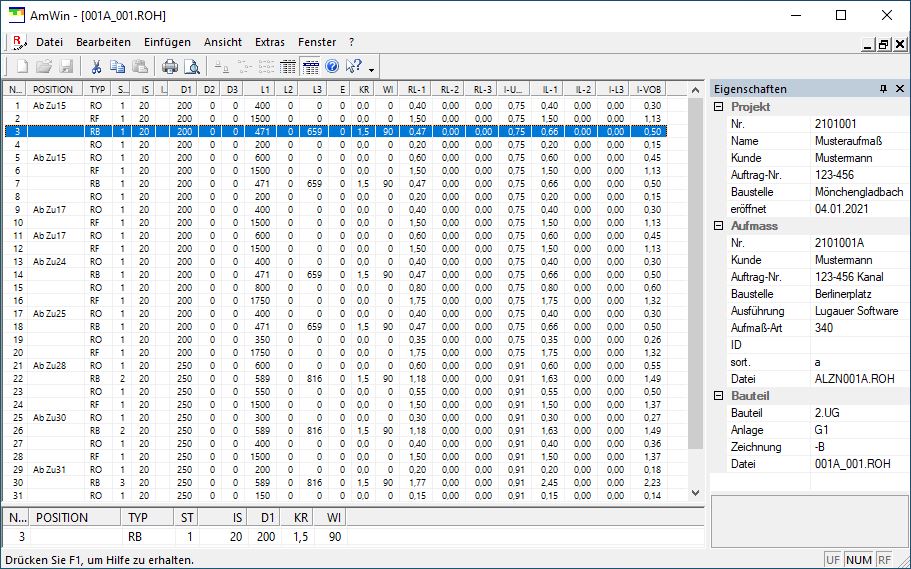Open the Einfügen menu
The image size is (911, 569).
coord(167,42)
